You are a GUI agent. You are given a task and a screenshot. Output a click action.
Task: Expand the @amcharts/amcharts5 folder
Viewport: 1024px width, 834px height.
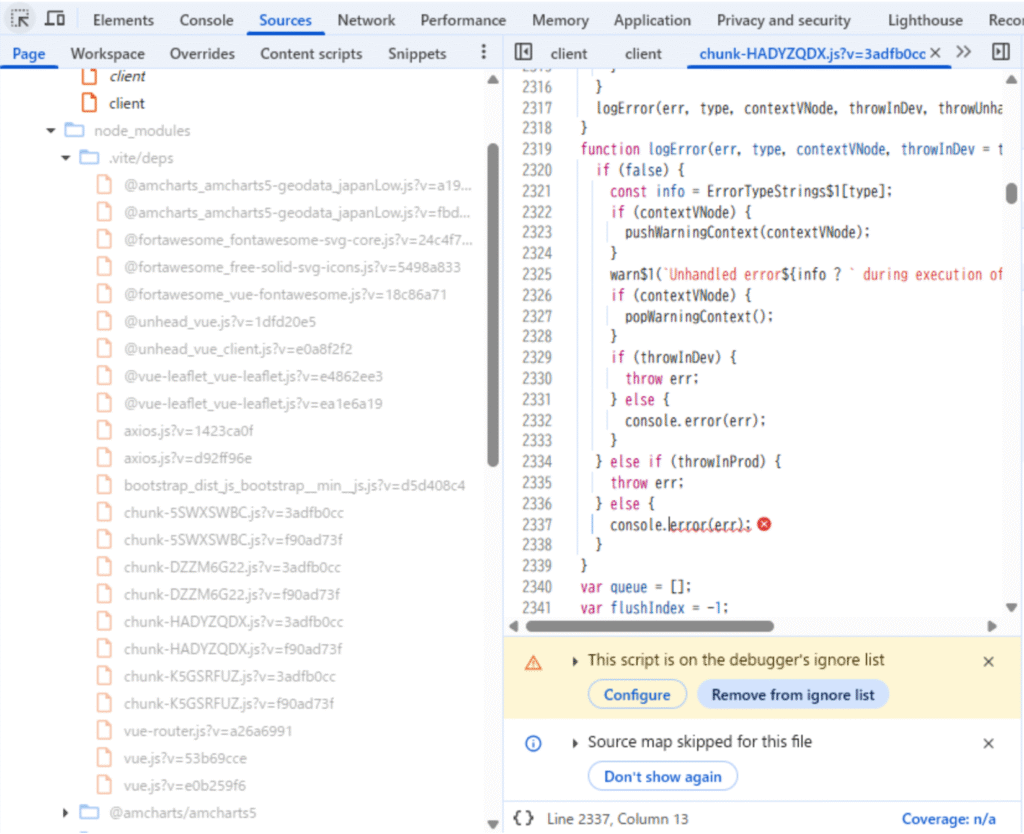[66, 812]
